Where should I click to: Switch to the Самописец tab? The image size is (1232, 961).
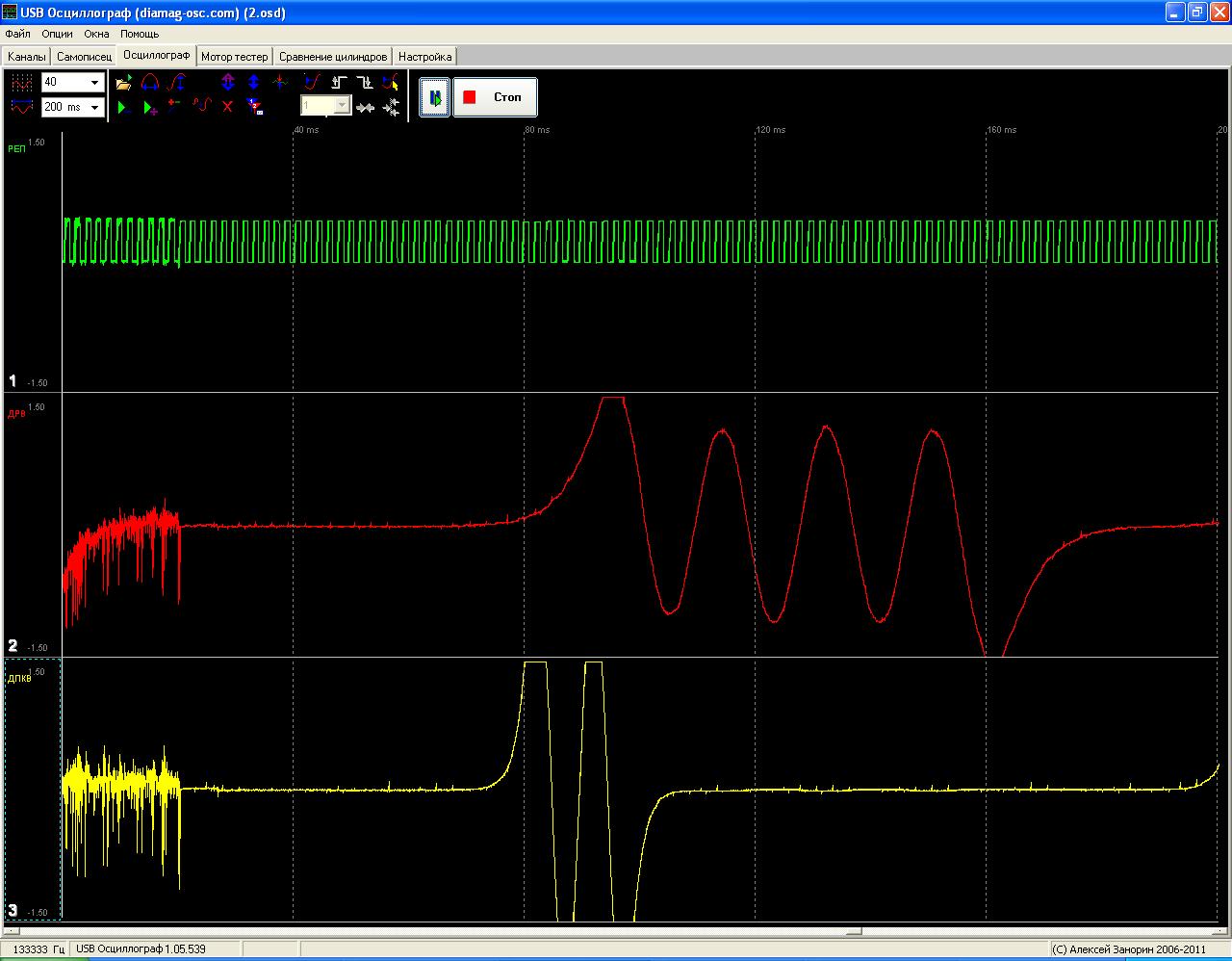point(85,57)
